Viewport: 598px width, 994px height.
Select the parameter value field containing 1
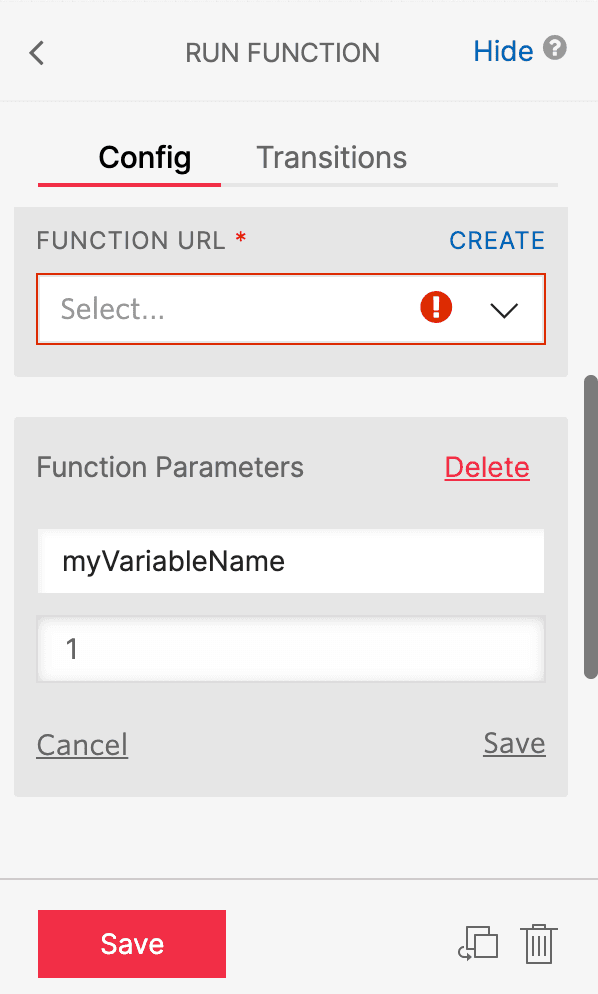290,650
